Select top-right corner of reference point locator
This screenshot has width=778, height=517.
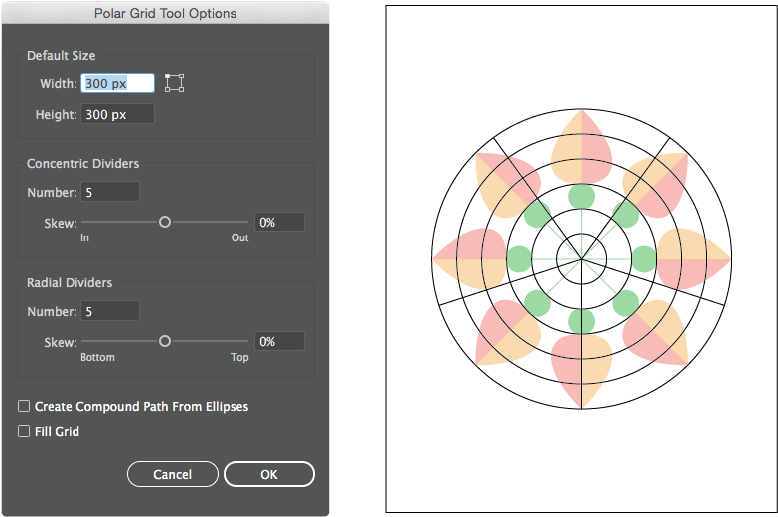pos(183,76)
